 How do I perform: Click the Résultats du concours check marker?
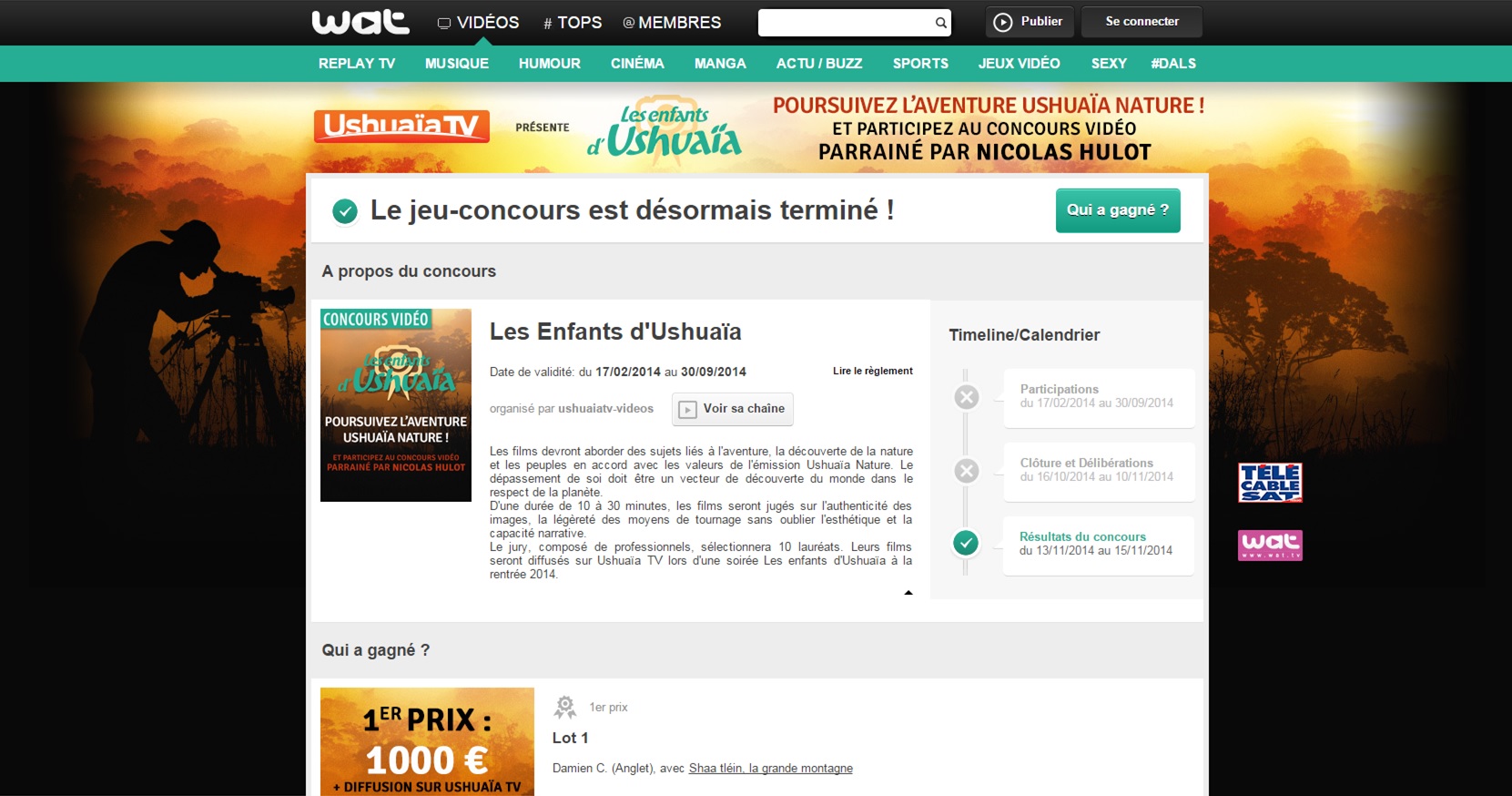tap(966, 544)
